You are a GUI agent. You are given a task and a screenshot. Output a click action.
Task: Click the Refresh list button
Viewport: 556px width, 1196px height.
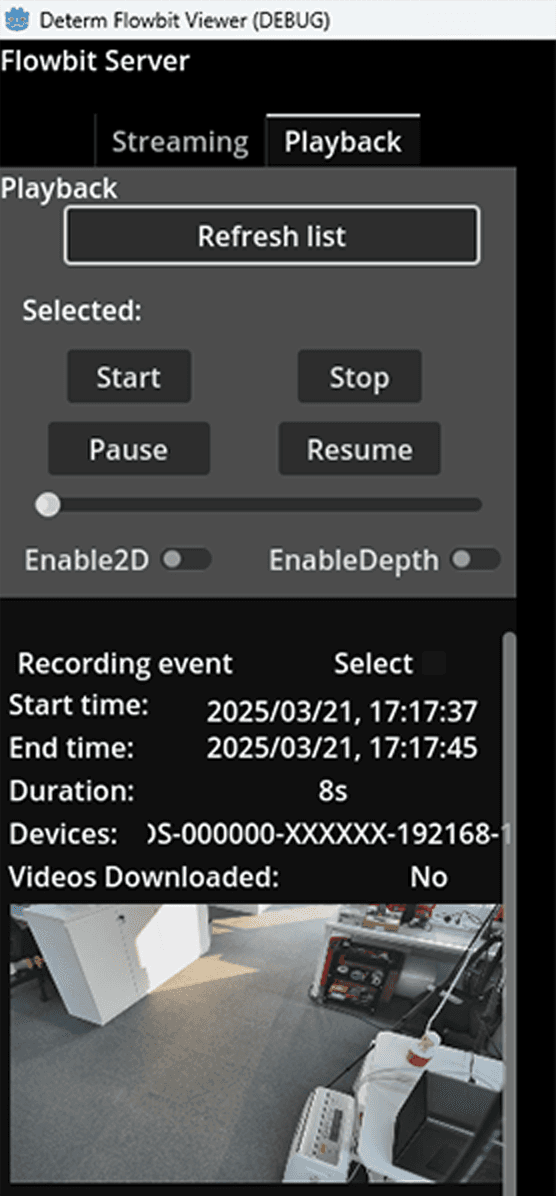(x=272, y=236)
